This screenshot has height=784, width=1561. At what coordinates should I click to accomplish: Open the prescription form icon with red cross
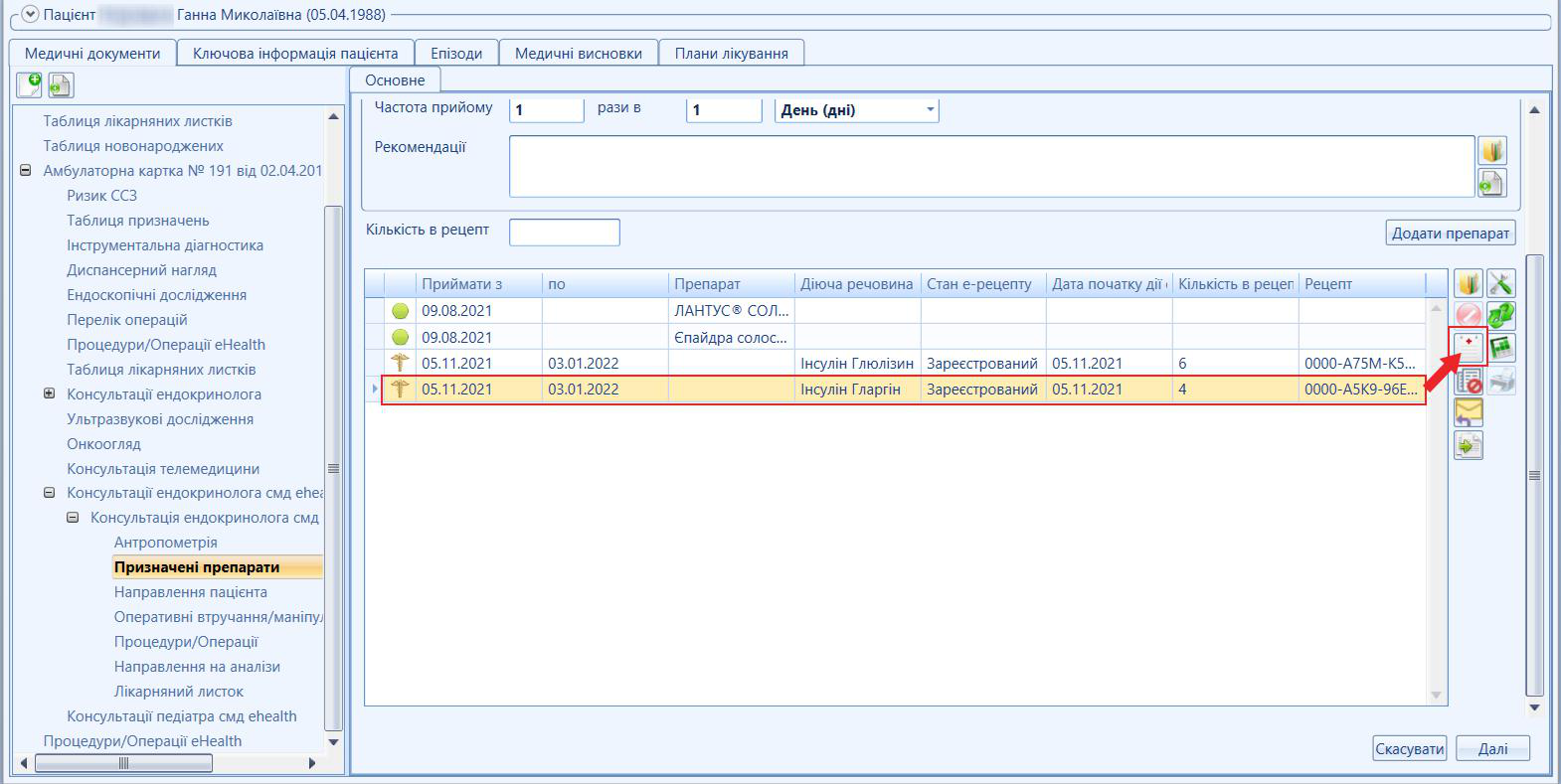[1469, 348]
